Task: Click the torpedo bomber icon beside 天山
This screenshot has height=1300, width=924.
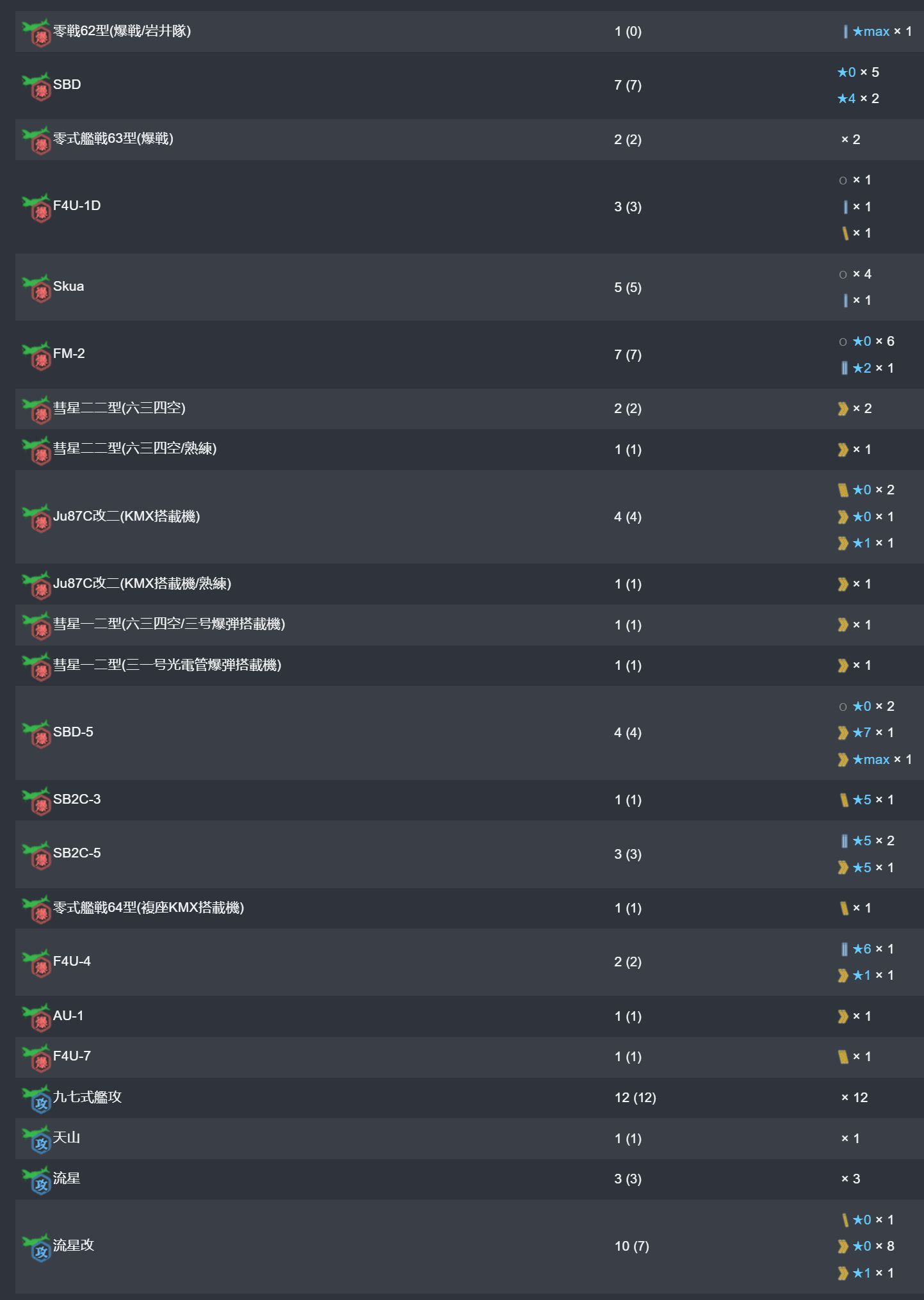Action: (36, 1139)
